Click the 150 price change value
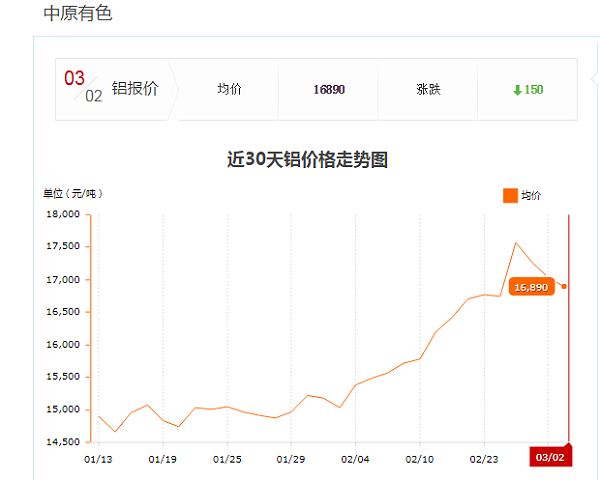 click(534, 90)
